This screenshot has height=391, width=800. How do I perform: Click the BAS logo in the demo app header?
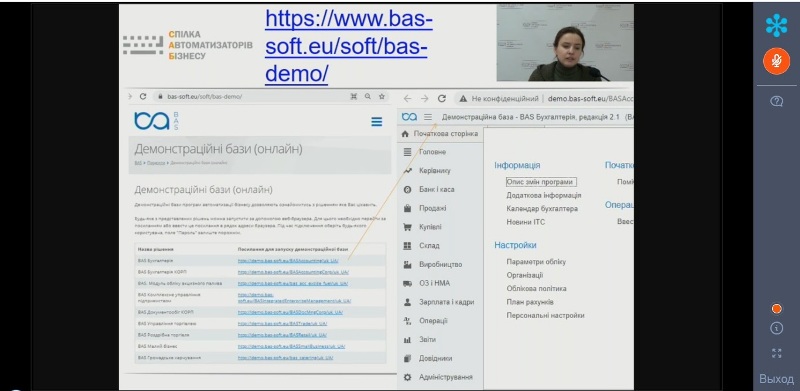click(409, 117)
